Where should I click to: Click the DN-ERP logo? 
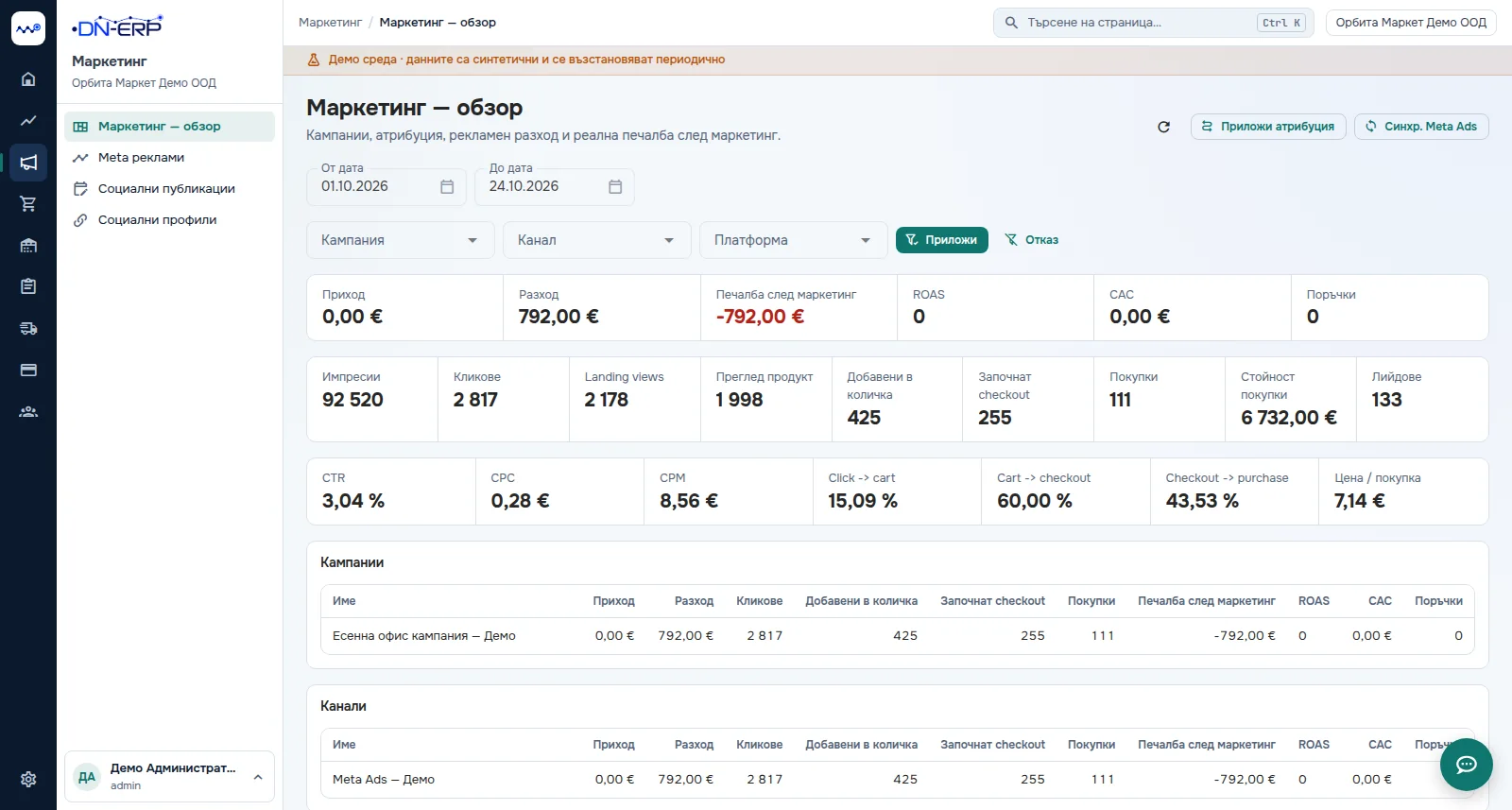[x=117, y=27]
